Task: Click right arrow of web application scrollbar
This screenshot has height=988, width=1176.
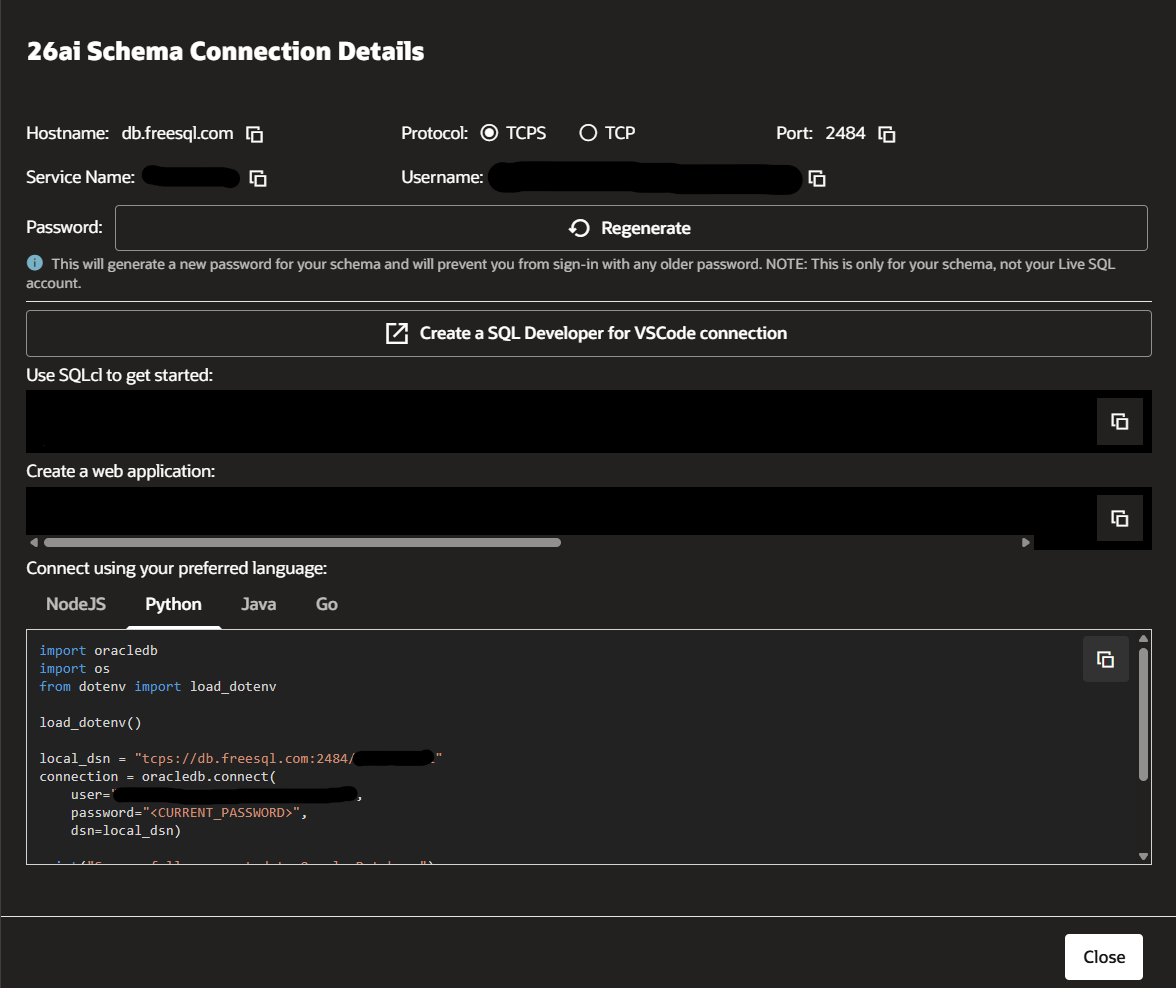Action: [x=1025, y=542]
